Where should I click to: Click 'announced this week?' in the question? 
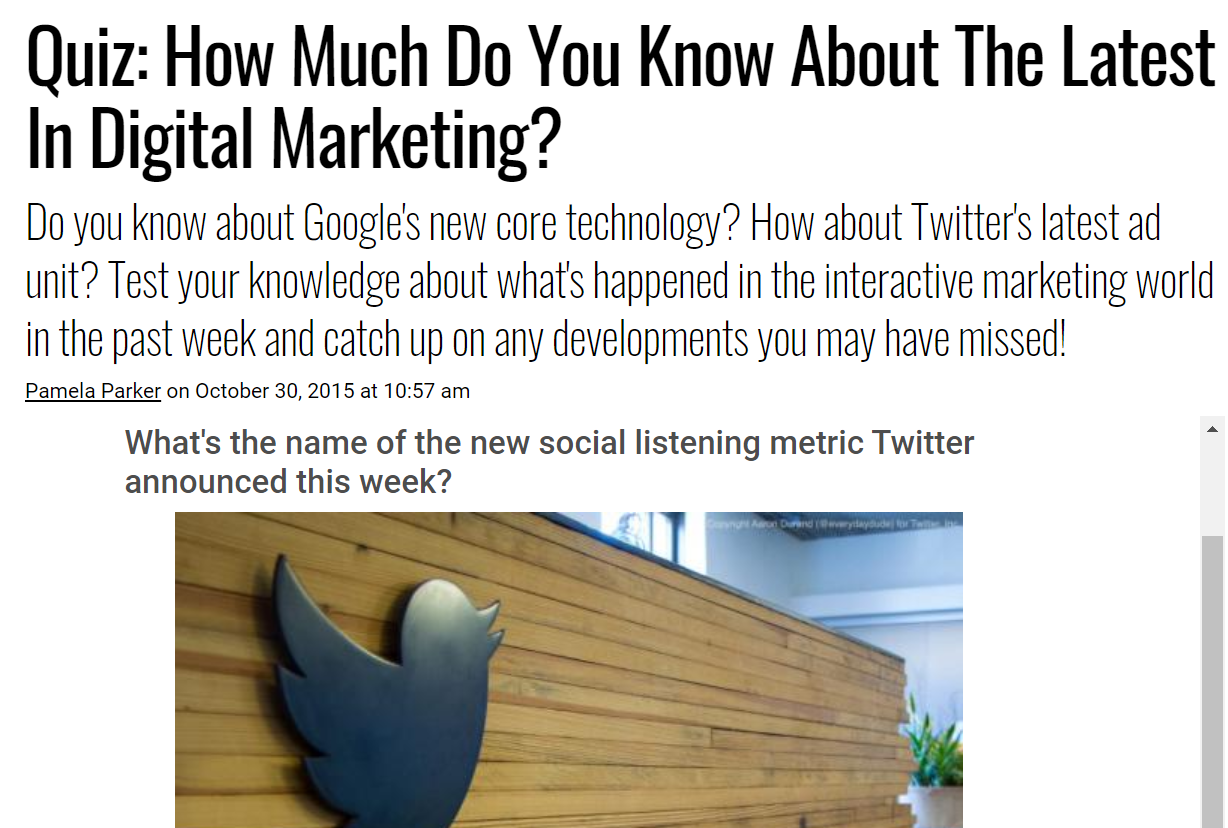288,481
